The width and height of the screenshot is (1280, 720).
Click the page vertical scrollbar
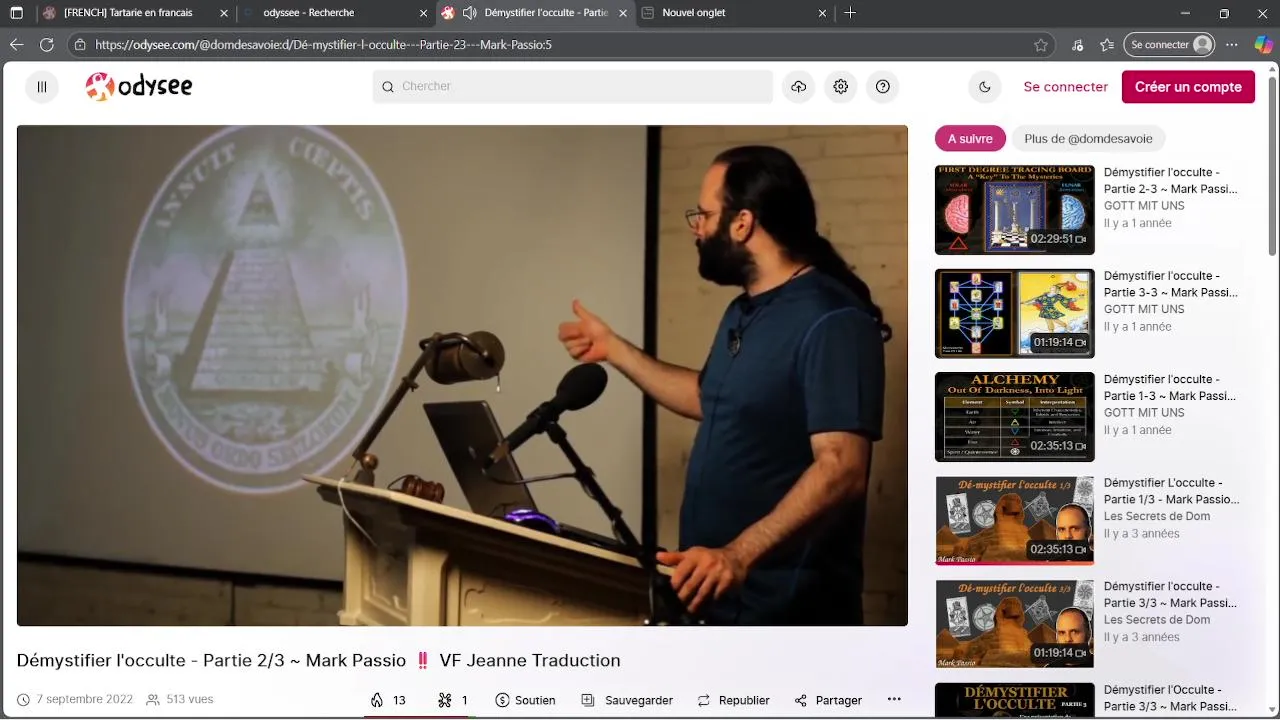[x=1273, y=165]
